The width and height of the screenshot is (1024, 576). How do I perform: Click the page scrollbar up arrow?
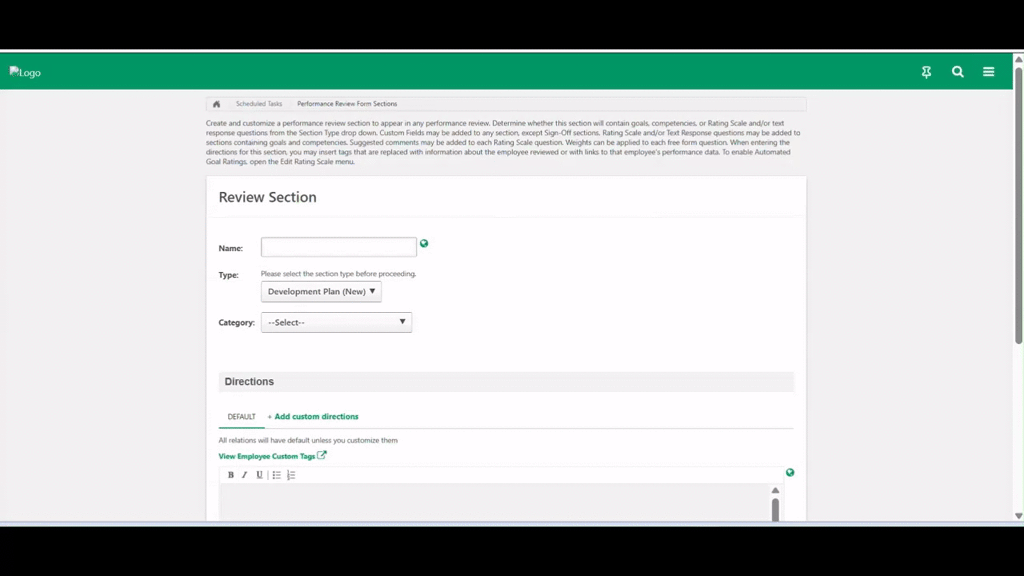(x=1018, y=59)
